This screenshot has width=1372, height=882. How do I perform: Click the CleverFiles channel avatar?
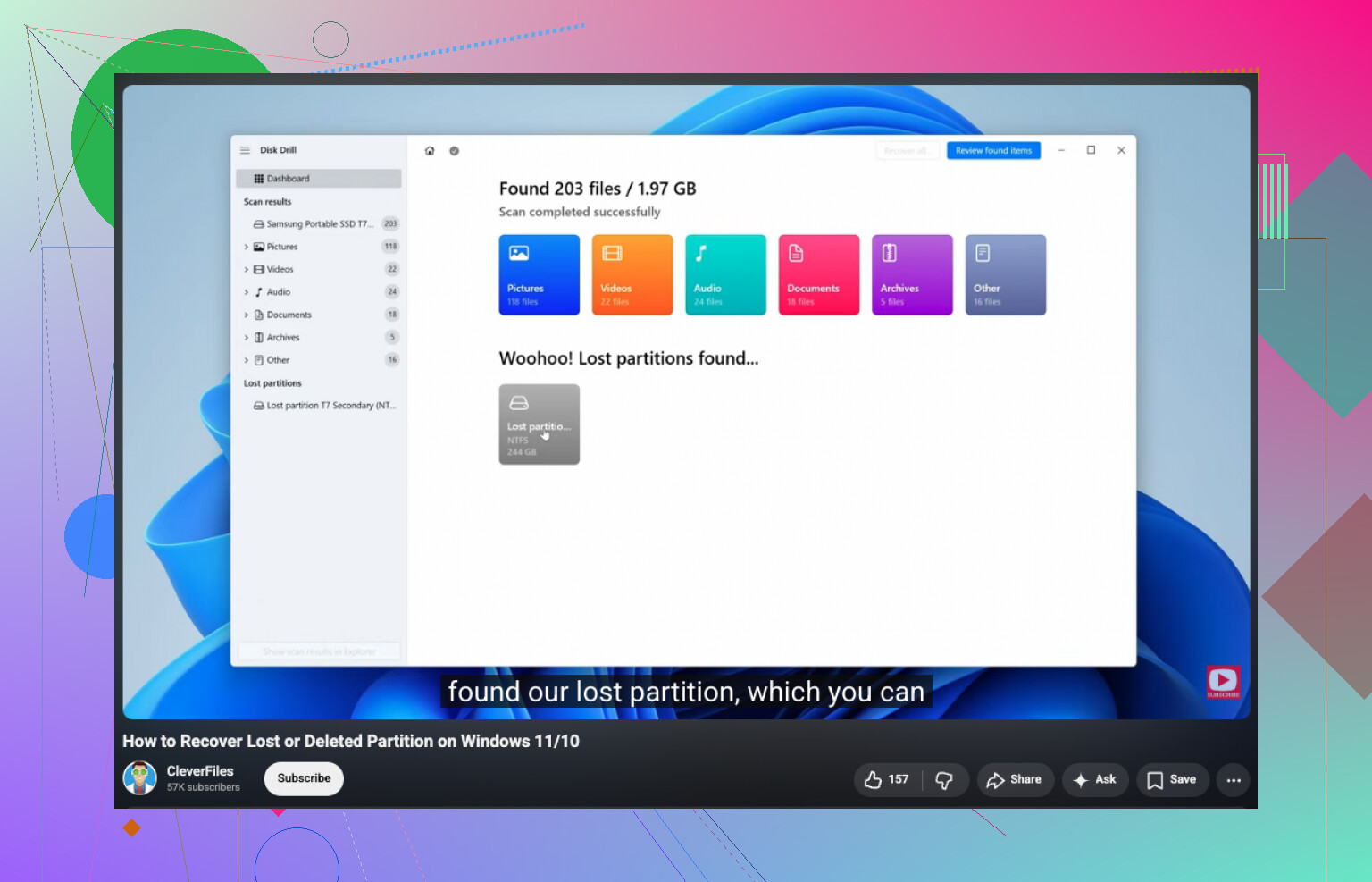click(140, 778)
